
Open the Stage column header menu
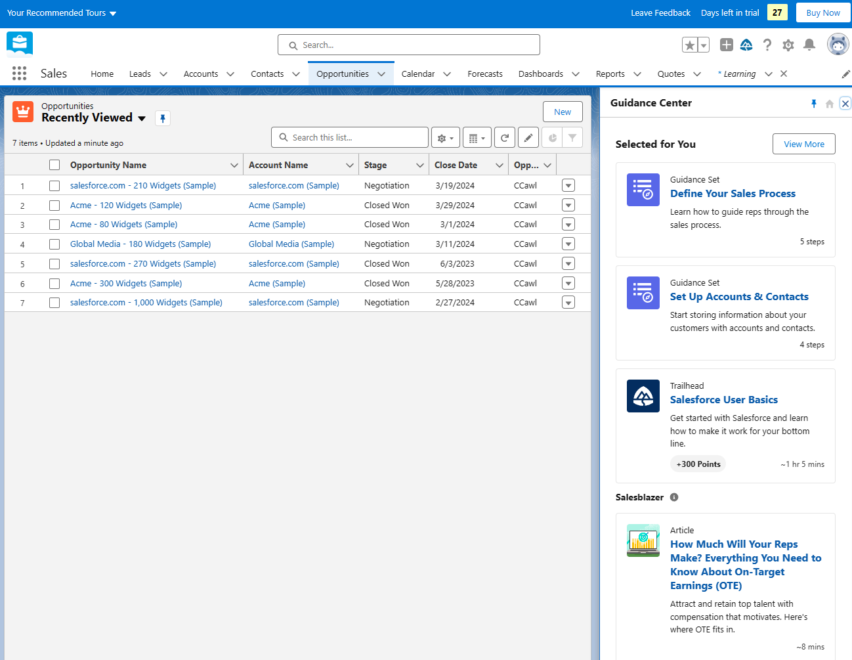click(x=420, y=164)
